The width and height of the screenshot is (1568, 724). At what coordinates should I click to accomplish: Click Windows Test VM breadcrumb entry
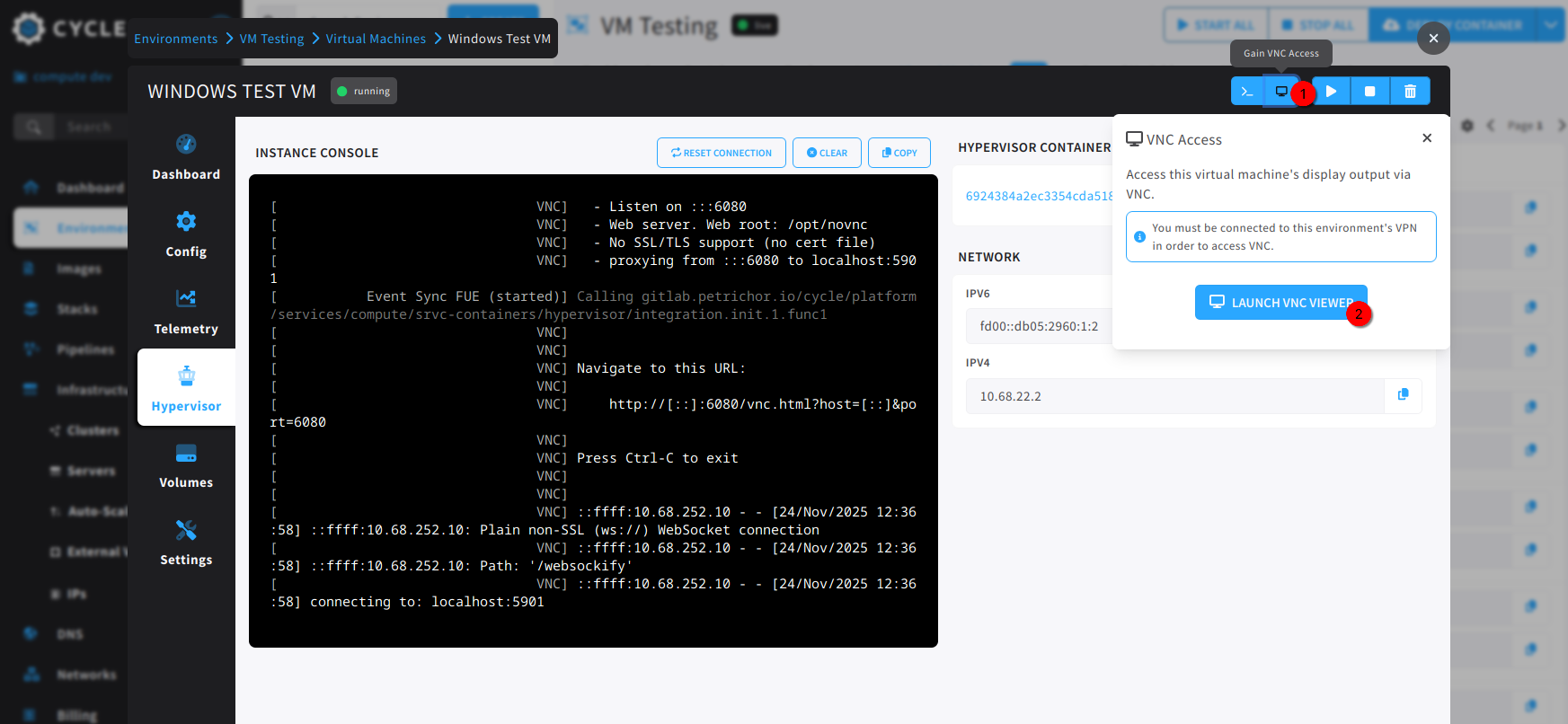tap(500, 39)
